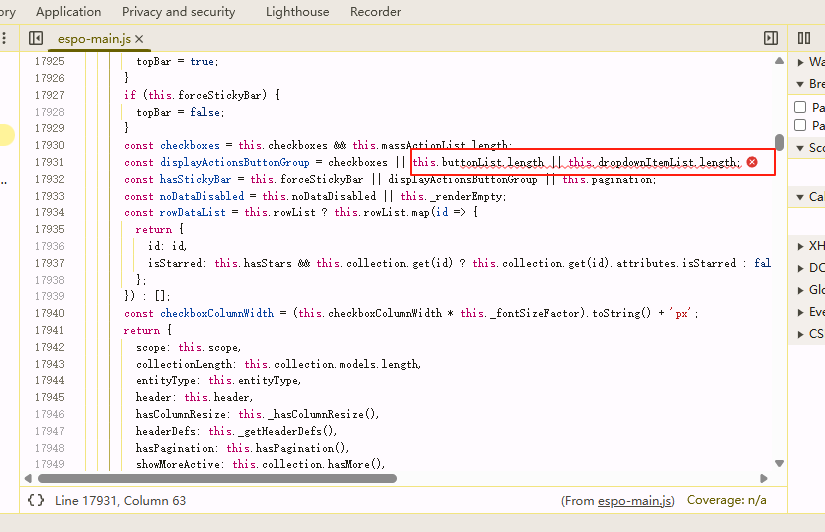
Task: Open the three-dot more options menu
Action: [x=5, y=38]
